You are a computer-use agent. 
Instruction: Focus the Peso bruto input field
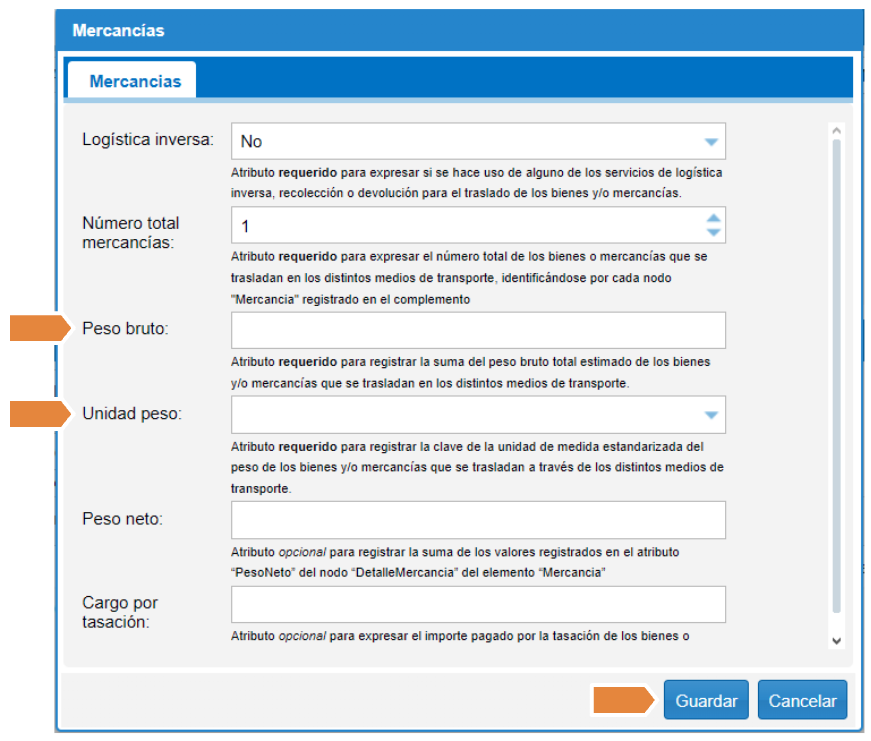[x=477, y=330]
